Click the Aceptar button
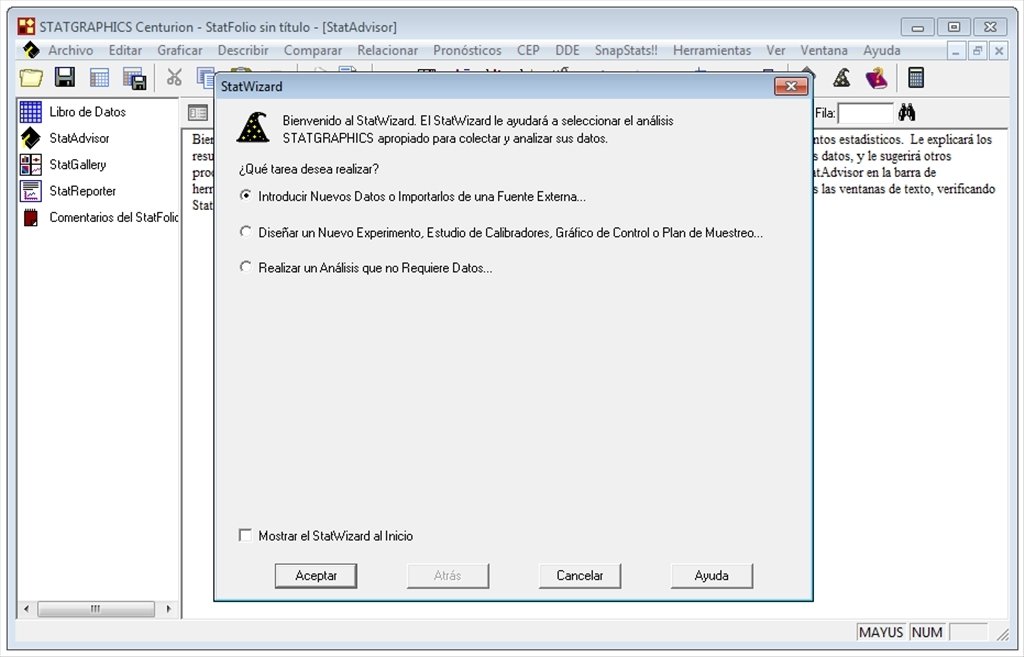 (x=316, y=575)
